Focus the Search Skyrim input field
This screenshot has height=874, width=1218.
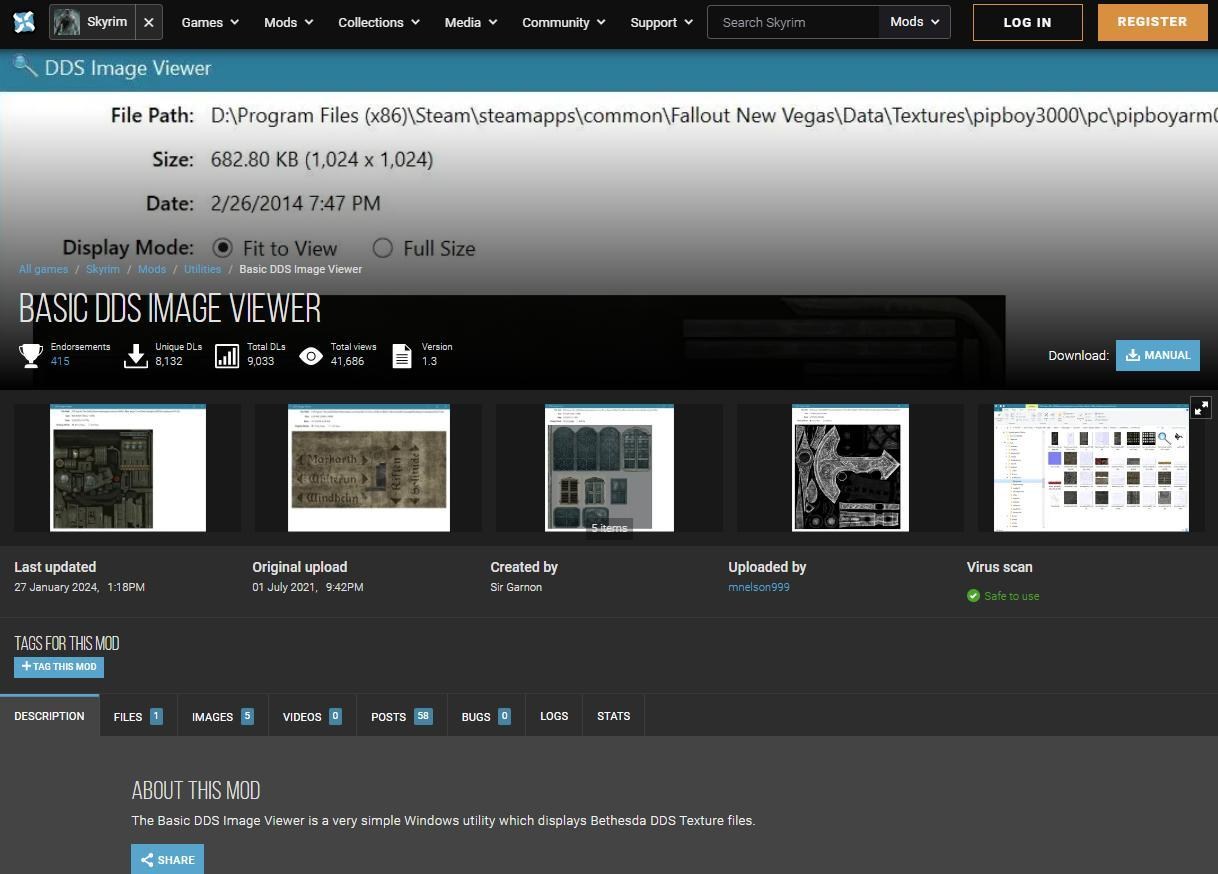pyautogui.click(x=794, y=22)
